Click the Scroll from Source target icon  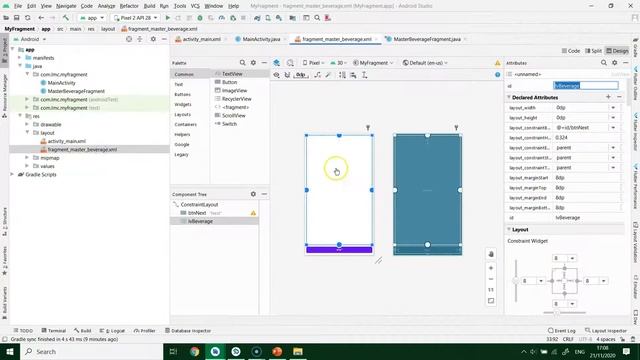coord(129,39)
